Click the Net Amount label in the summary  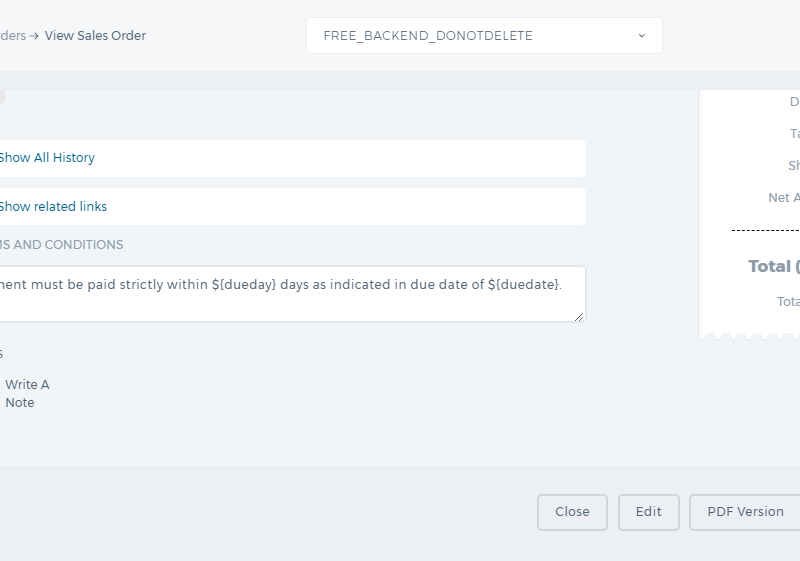[x=784, y=198]
